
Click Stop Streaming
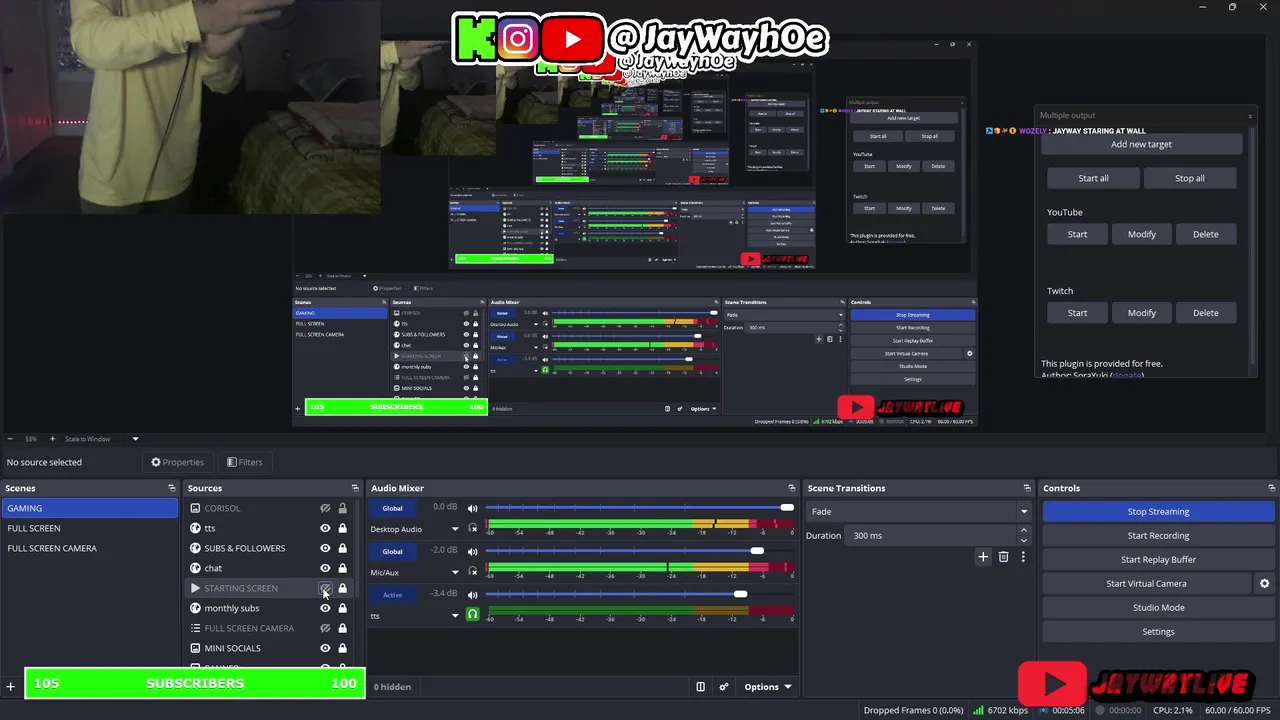(1158, 511)
